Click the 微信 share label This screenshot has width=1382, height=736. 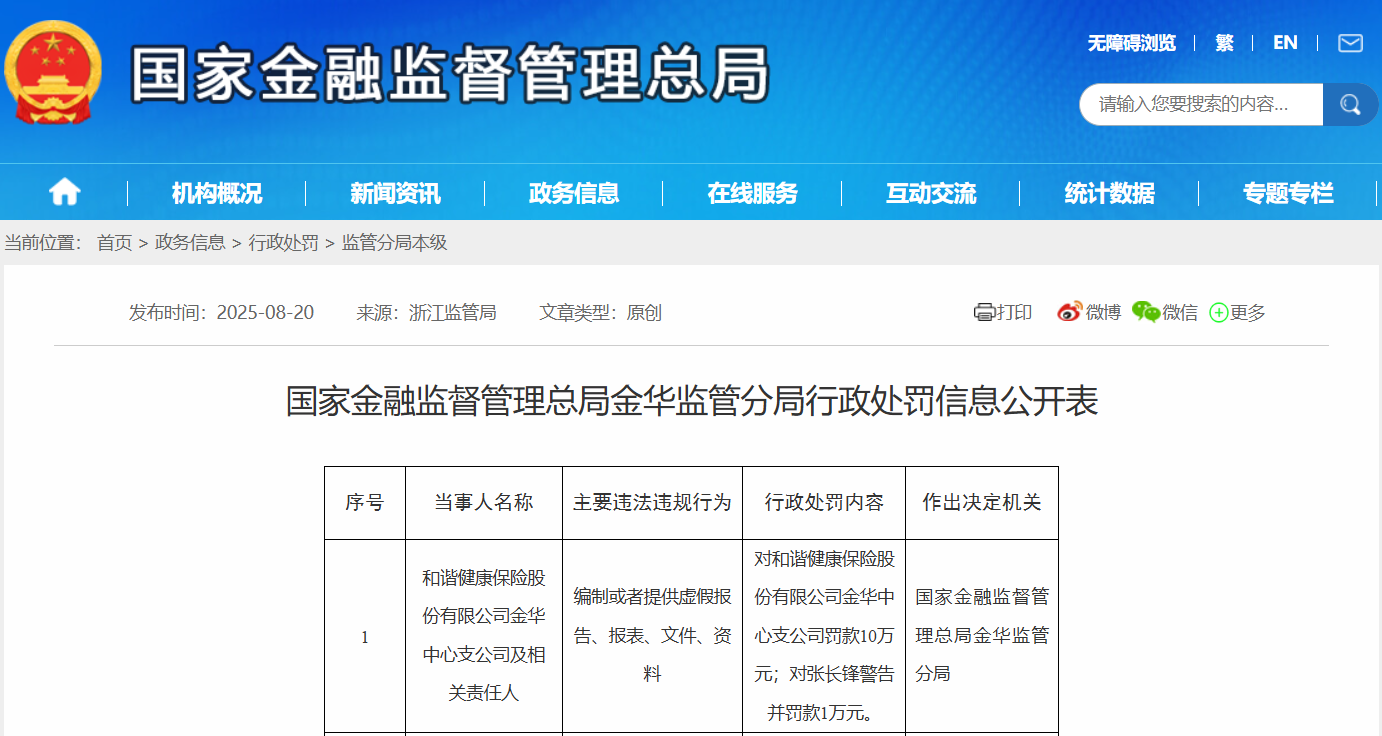(1180, 313)
